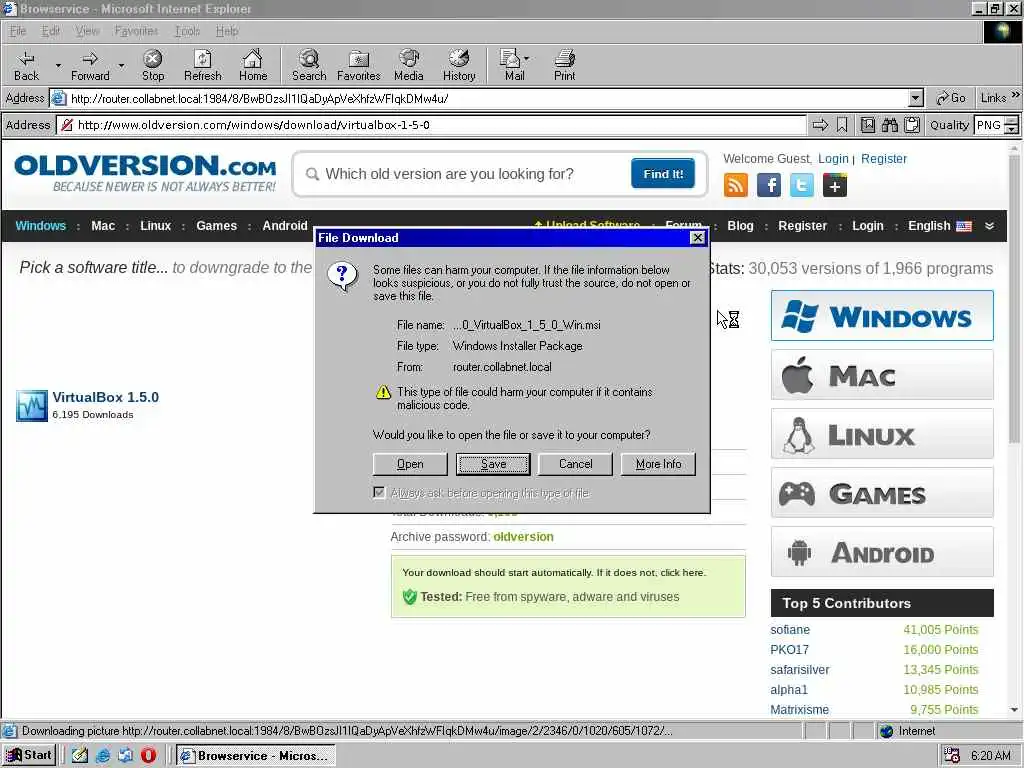Viewport: 1024px width, 768px height.
Task: Go to the Home page icon
Action: click(x=253, y=65)
